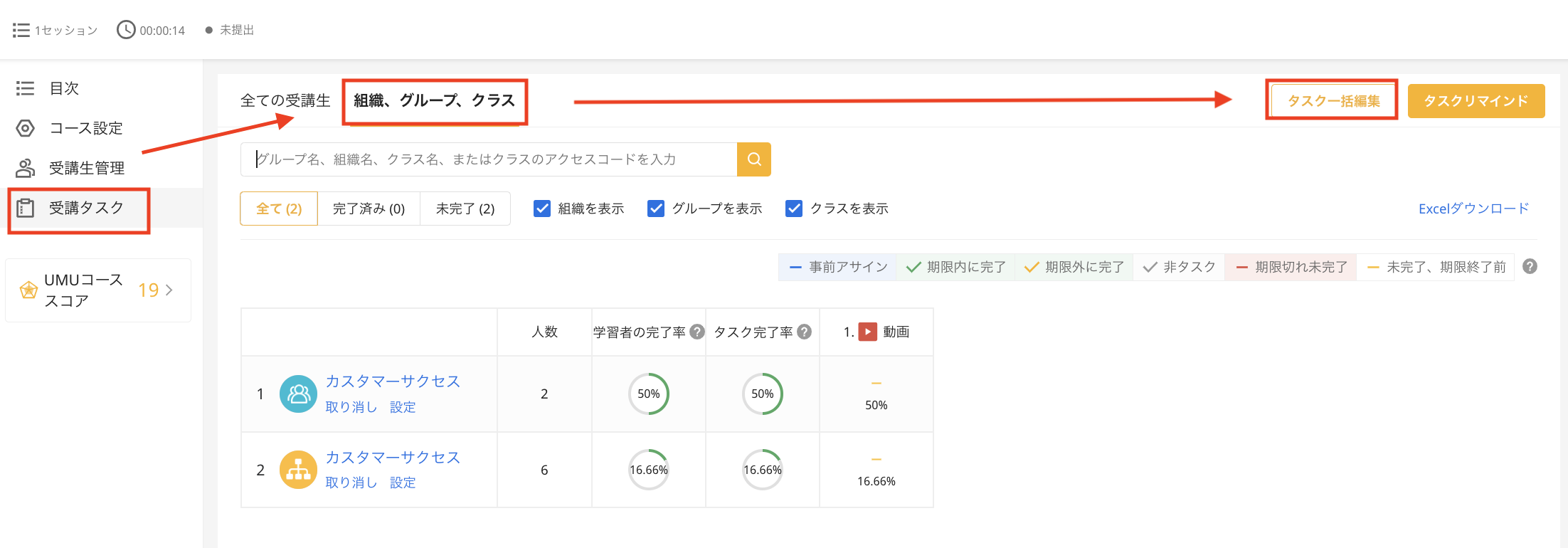Click the magnifier search button
The image size is (1568, 548).
click(754, 159)
